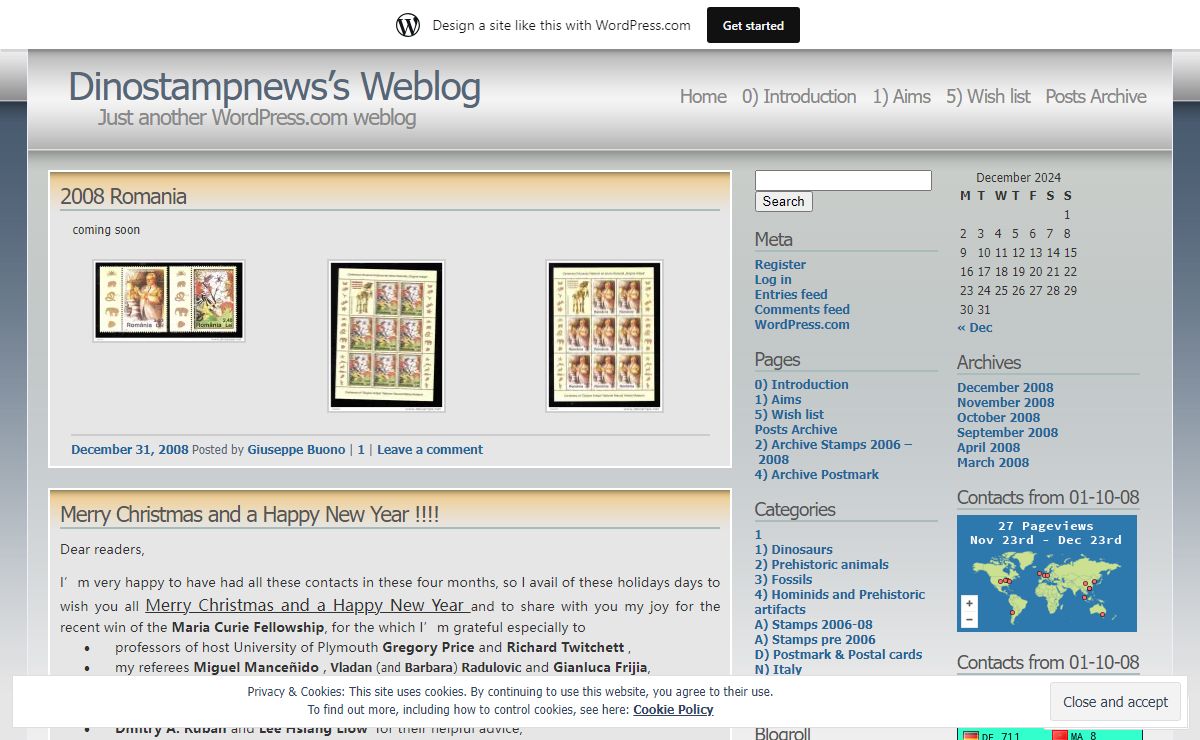Select the 1) Dinosaurs category

click(794, 550)
